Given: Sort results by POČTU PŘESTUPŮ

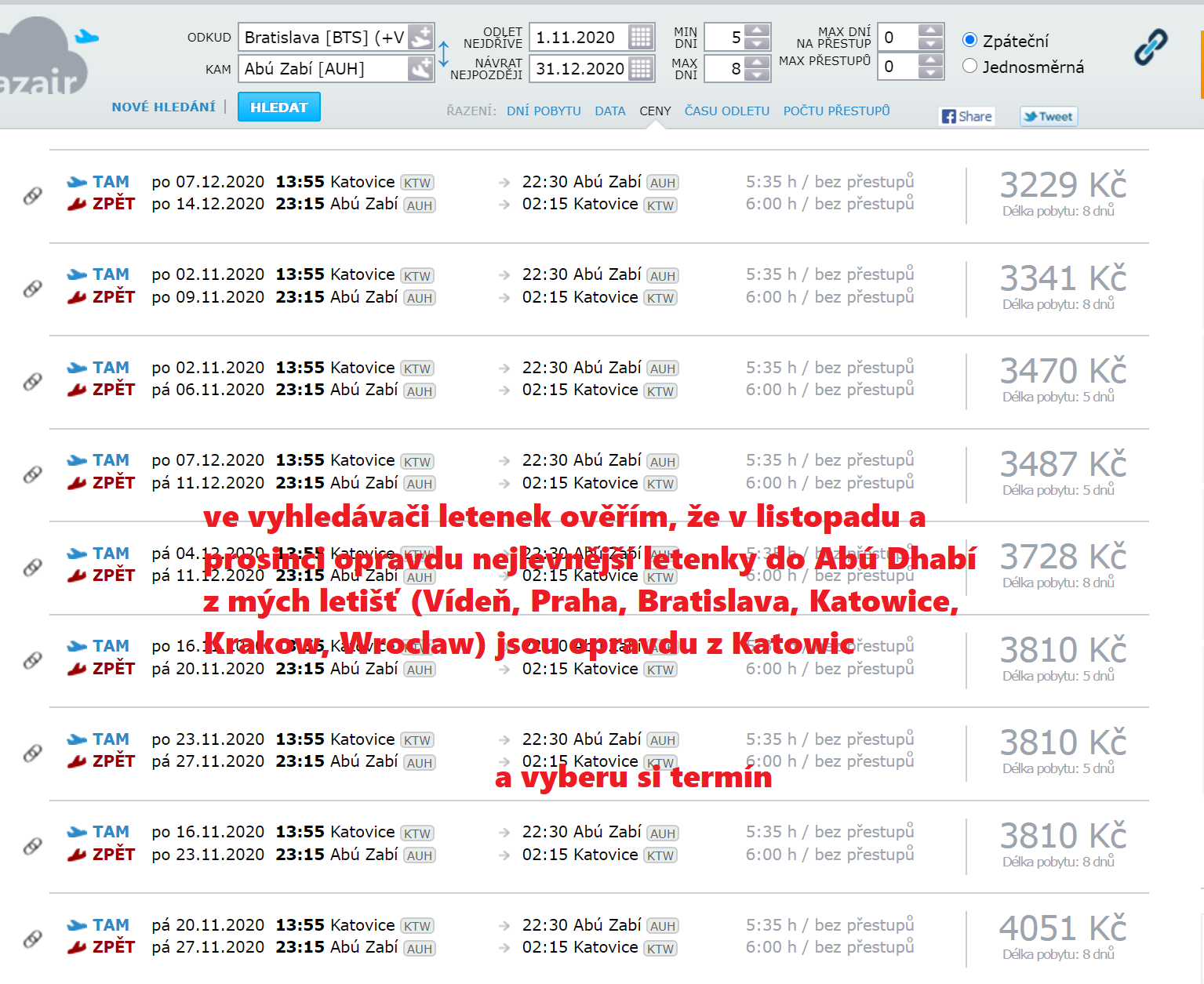Looking at the screenshot, I should (836, 111).
